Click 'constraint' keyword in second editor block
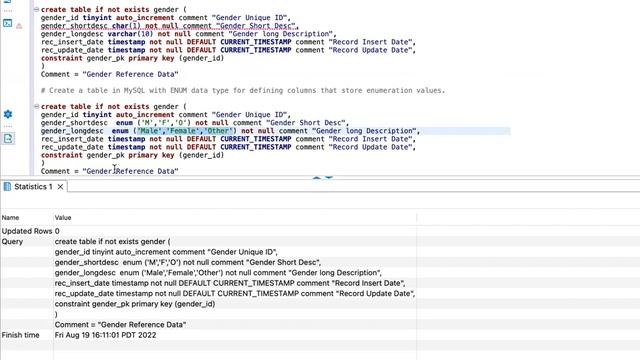Image resolution: width=640 pixels, height=360 pixels. 62,155
